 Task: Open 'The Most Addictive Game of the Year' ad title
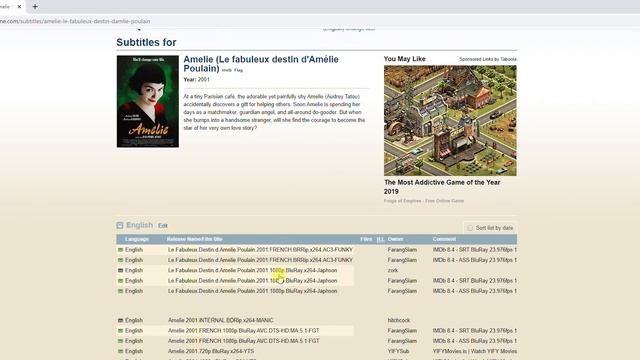(442, 187)
